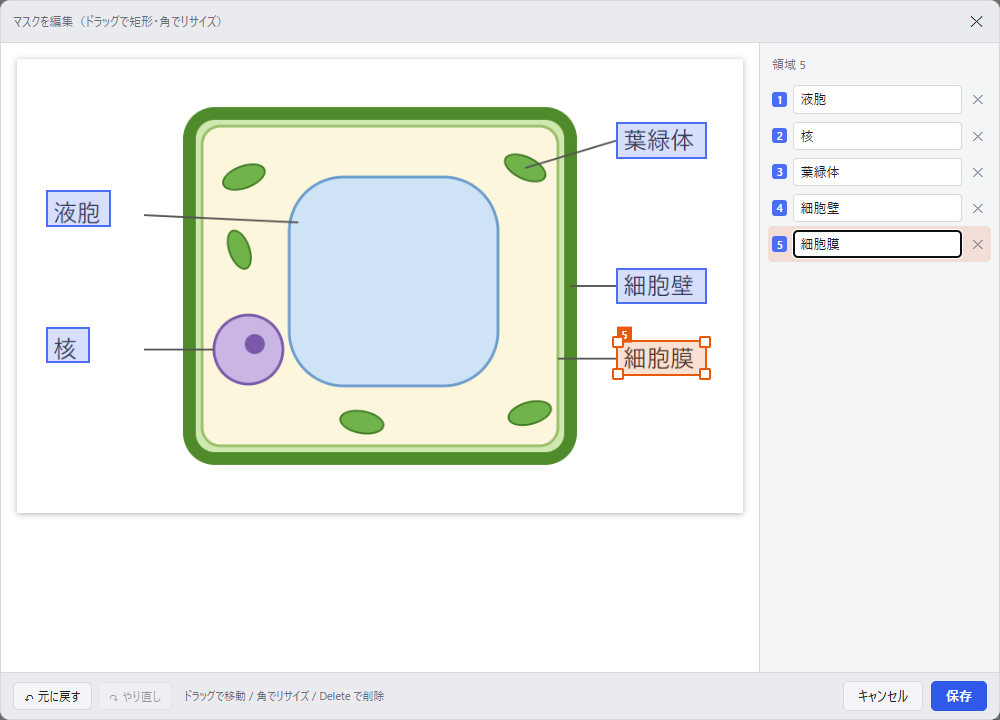Click the 領域 5 heading text
Screen dimensions: 1000x720
pyautogui.click(x=789, y=64)
